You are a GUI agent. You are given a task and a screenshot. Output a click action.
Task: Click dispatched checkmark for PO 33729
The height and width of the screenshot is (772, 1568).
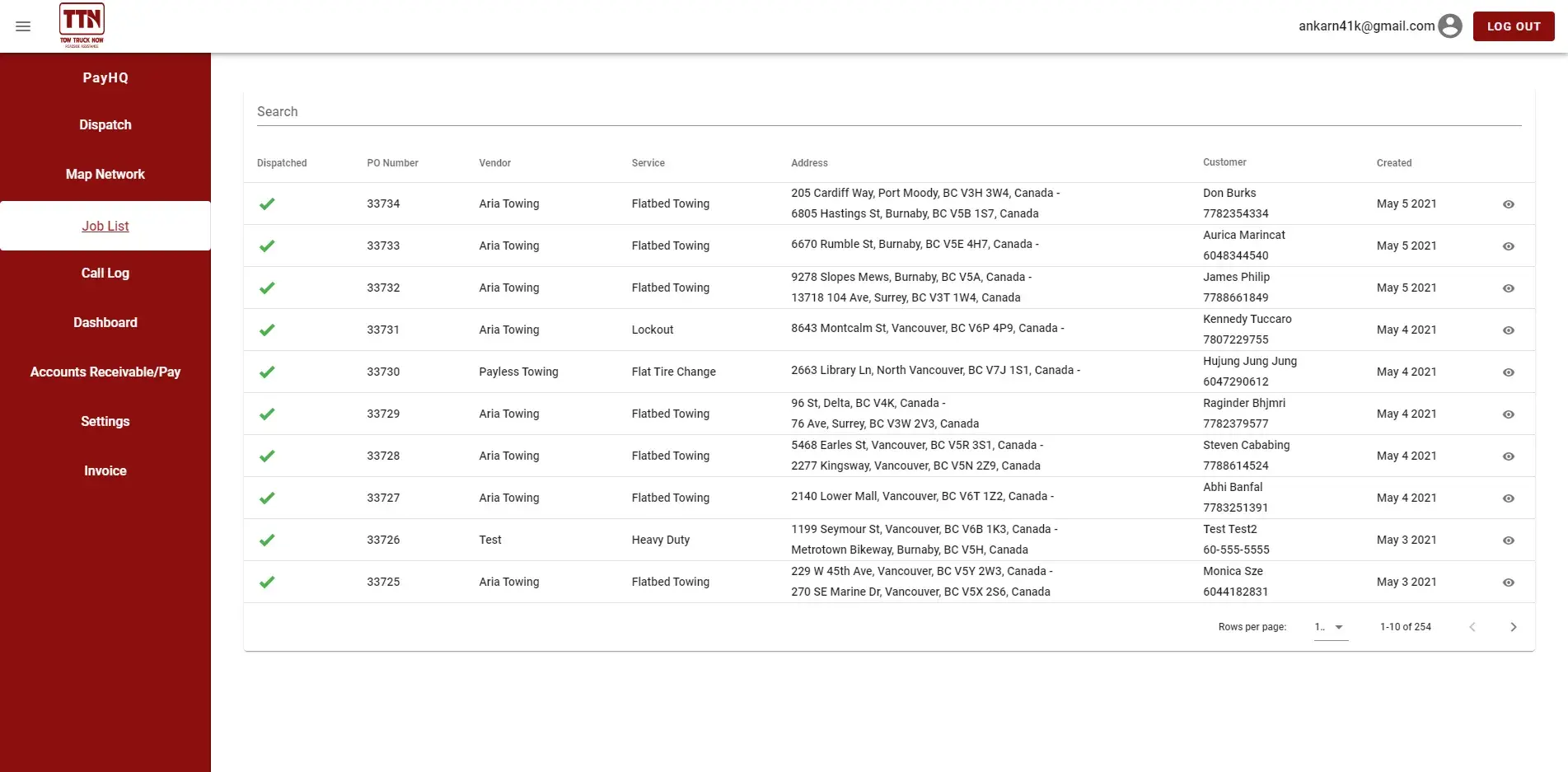[267, 414]
